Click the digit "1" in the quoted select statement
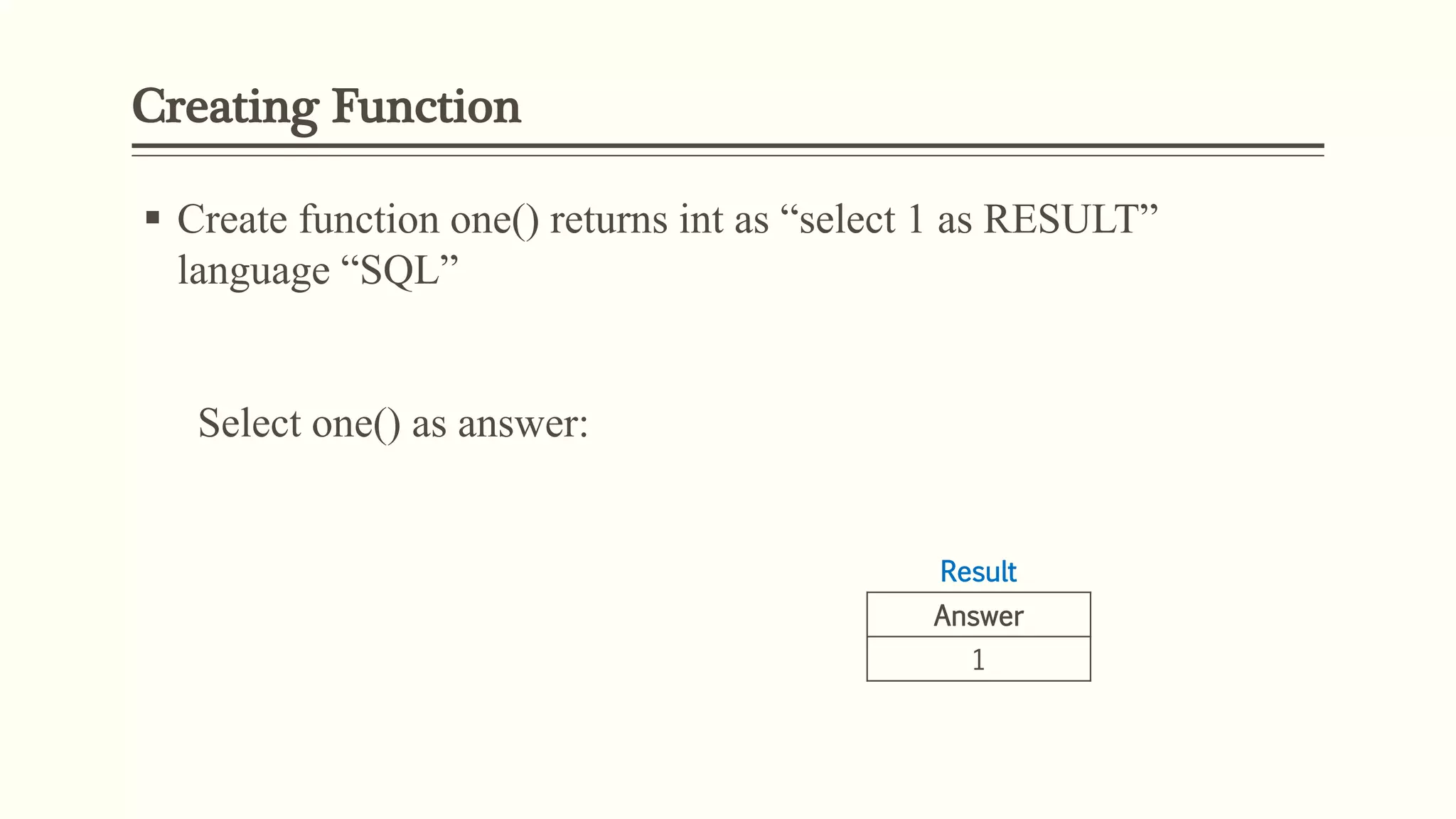Screen dimensions: 1456x819 point(916,219)
